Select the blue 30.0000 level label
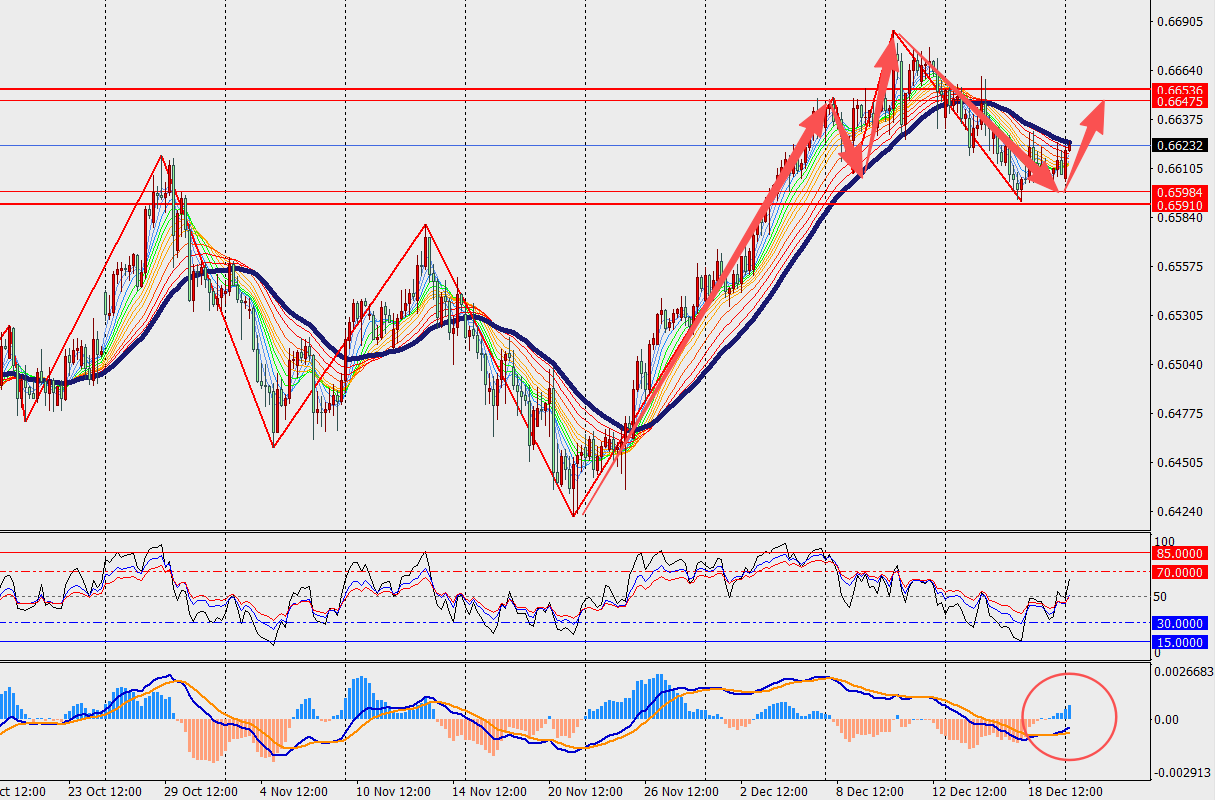This screenshot has width=1215, height=800. [x=1178, y=622]
